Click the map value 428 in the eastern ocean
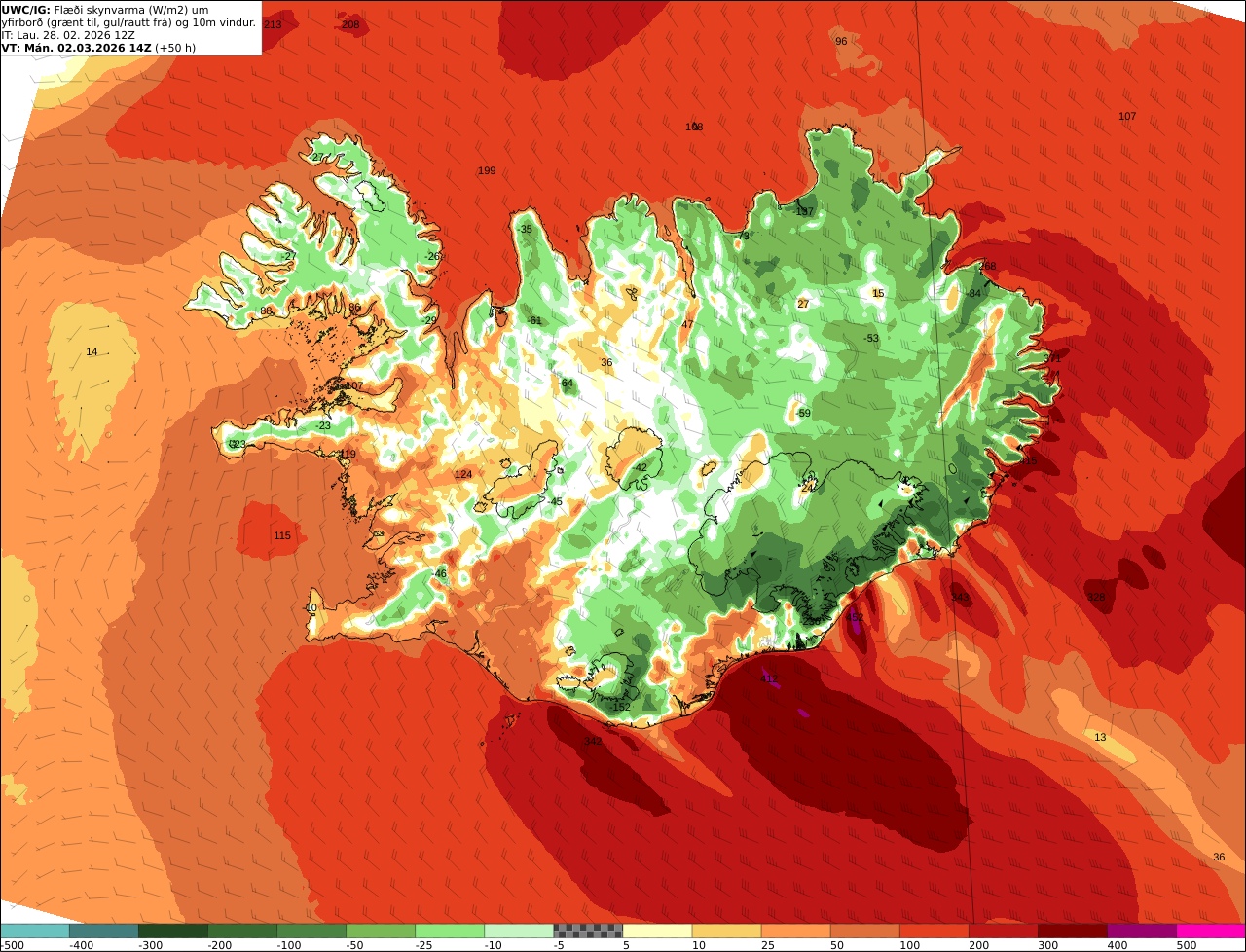 pos(1096,598)
